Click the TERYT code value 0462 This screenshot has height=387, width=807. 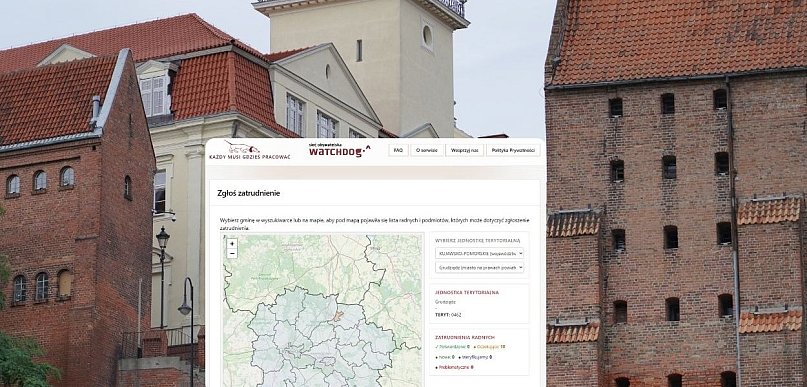[456, 314]
